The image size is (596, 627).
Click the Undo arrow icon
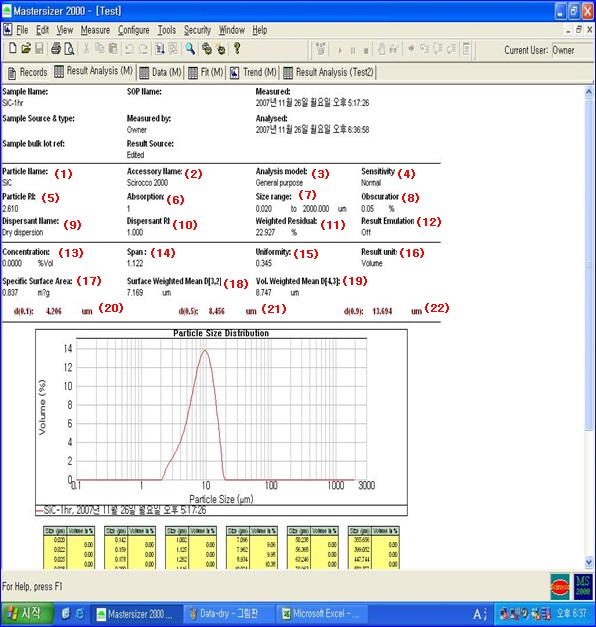[129, 49]
